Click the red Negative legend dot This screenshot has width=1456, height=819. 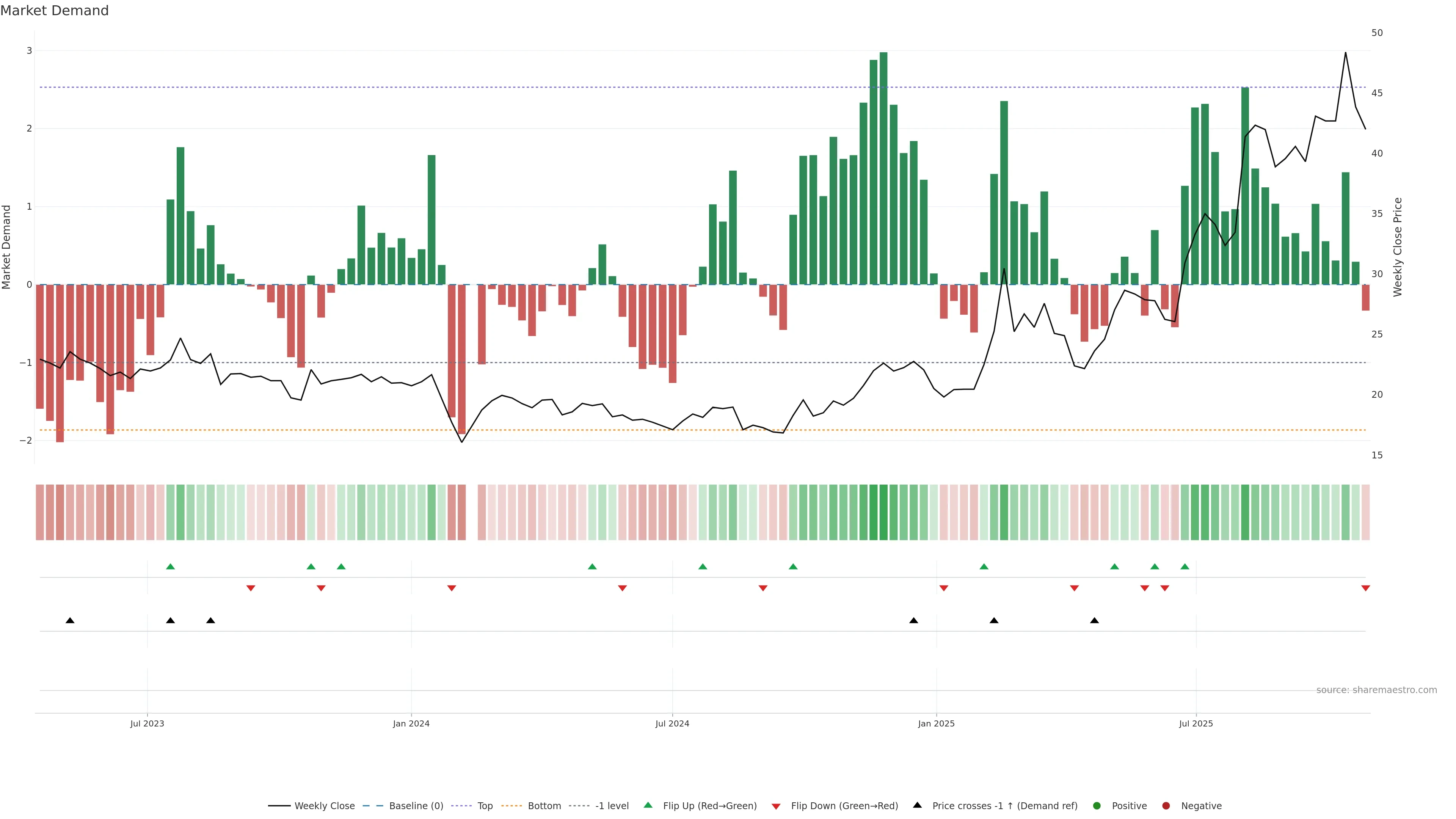pyautogui.click(x=1166, y=806)
